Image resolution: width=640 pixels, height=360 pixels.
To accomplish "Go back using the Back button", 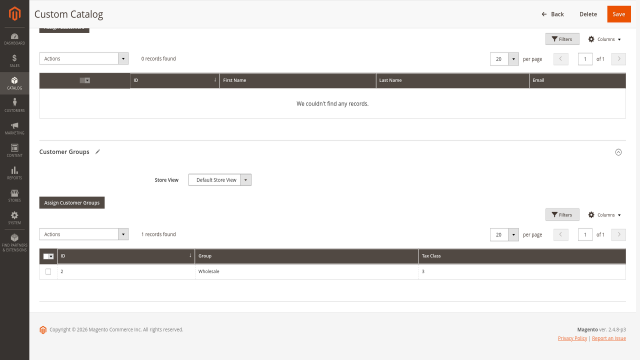I will click(x=553, y=14).
